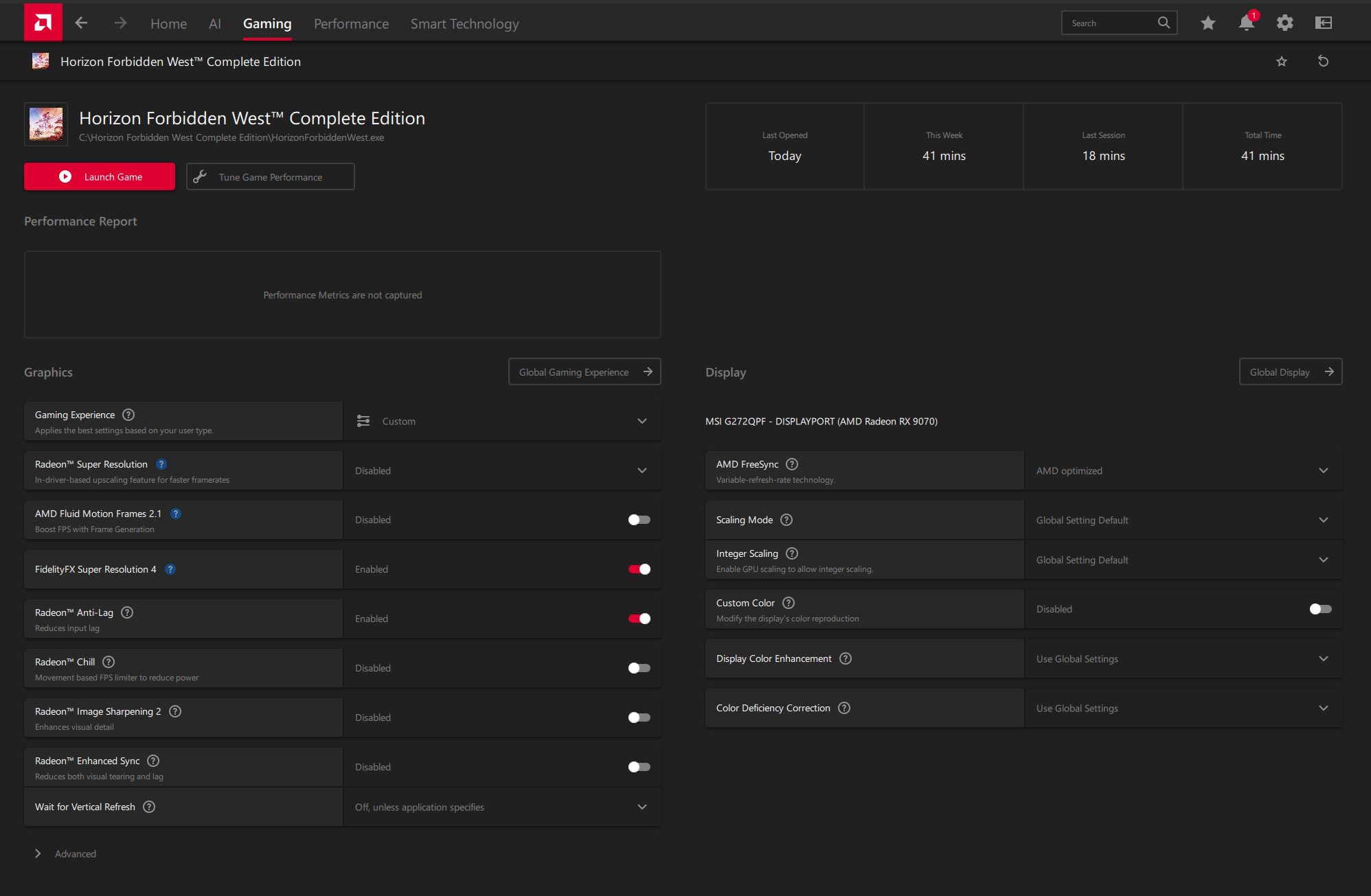The image size is (1371, 896).
Task: Open help for Scaling Mode
Action: coord(786,520)
